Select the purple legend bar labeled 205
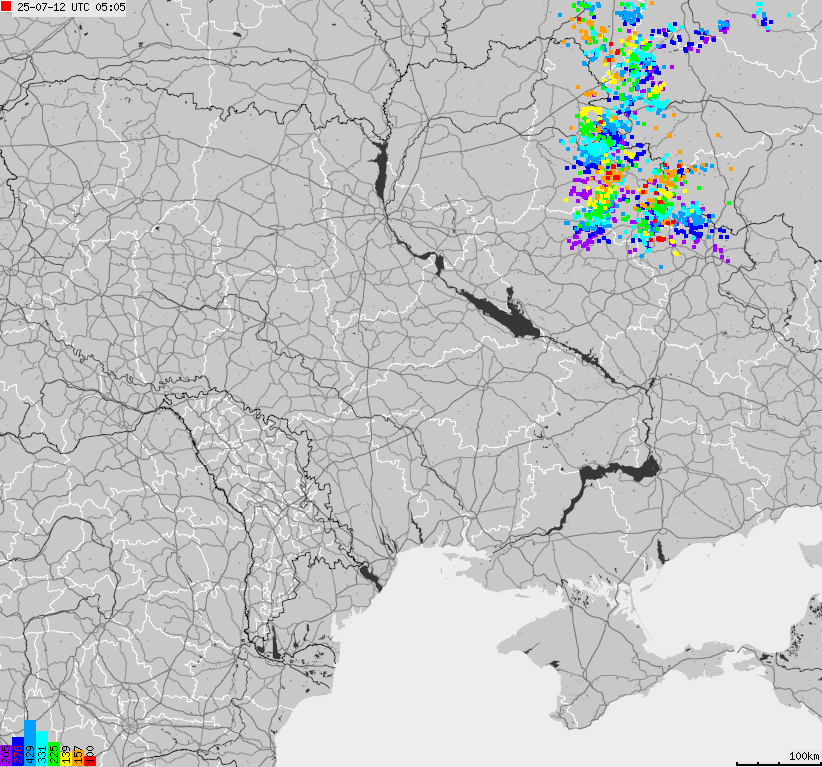This screenshot has height=767, width=822. click(6, 755)
